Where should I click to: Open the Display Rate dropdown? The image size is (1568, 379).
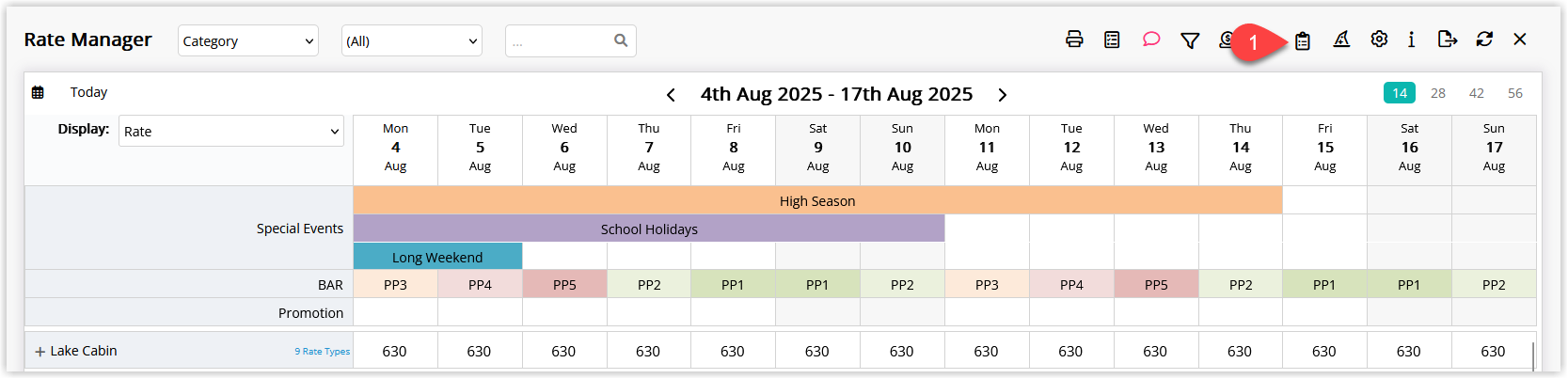(x=231, y=131)
